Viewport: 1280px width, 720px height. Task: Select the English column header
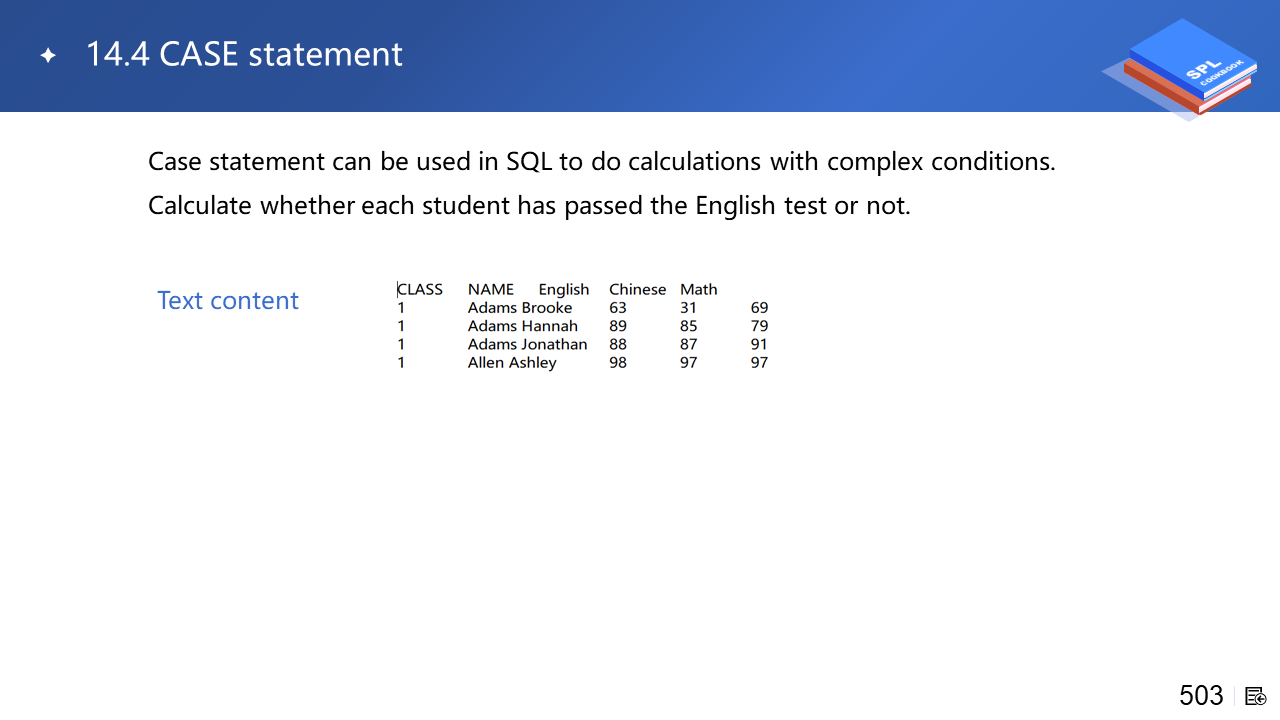coord(564,289)
